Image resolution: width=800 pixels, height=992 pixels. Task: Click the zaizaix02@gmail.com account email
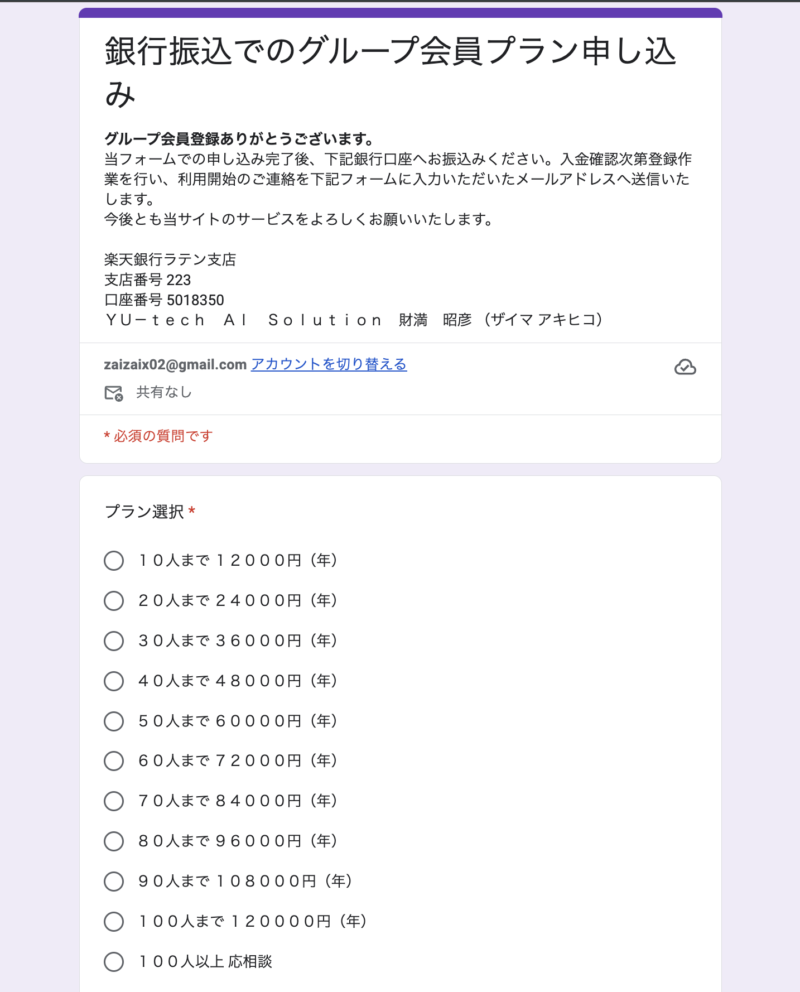[175, 364]
